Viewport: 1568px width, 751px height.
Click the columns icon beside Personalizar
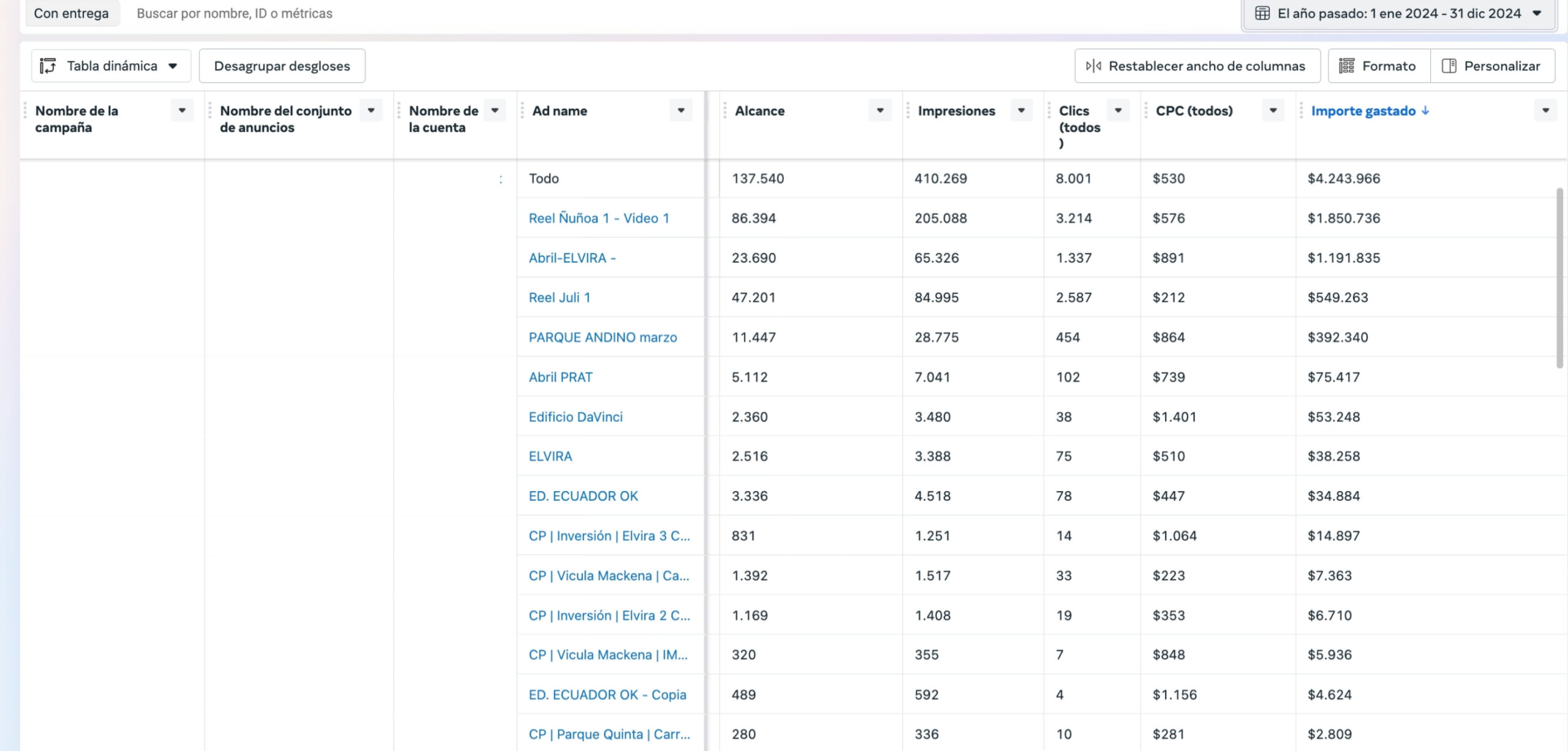click(x=1449, y=66)
